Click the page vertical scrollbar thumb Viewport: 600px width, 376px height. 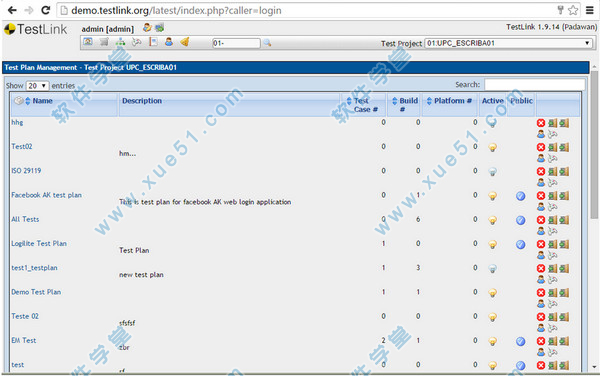pyautogui.click(x=594, y=145)
